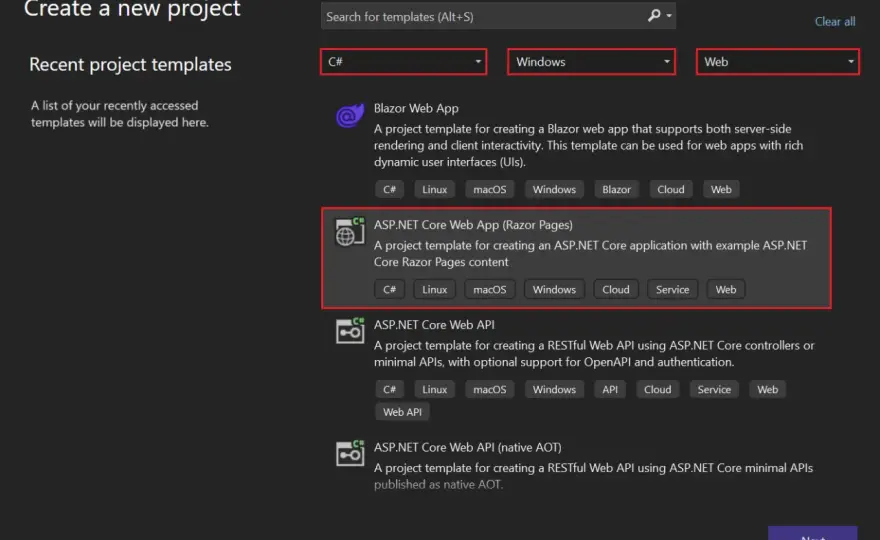The image size is (880, 540).
Task: Click the C# tag under ASP.NET Core Web API
Action: pos(389,389)
